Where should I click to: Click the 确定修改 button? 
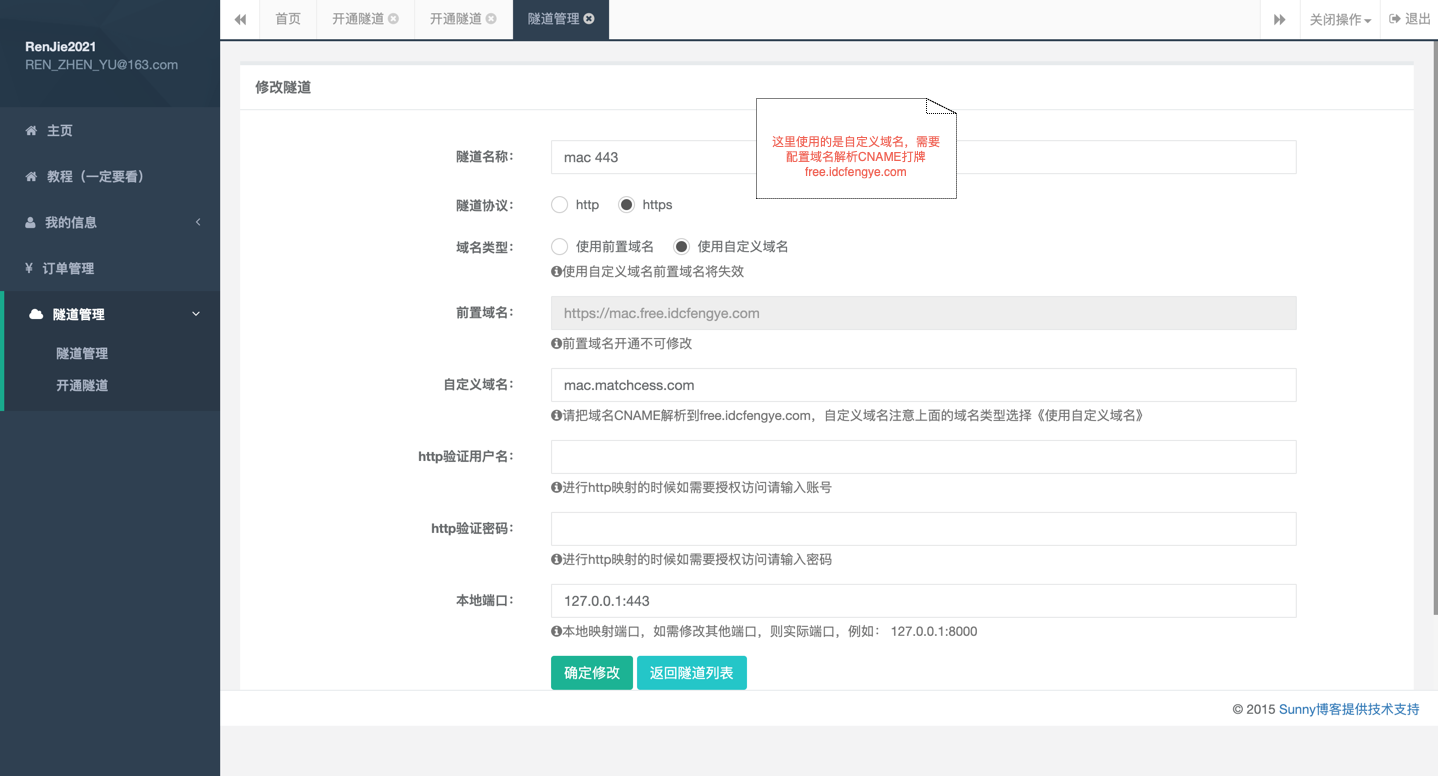(592, 673)
